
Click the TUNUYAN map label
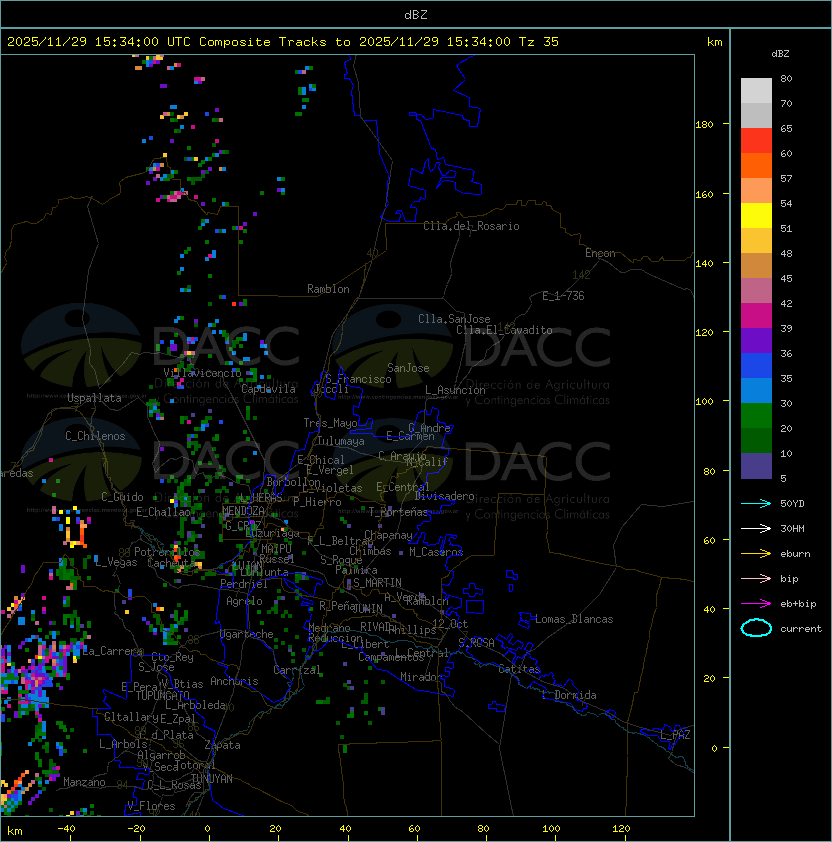(212, 779)
